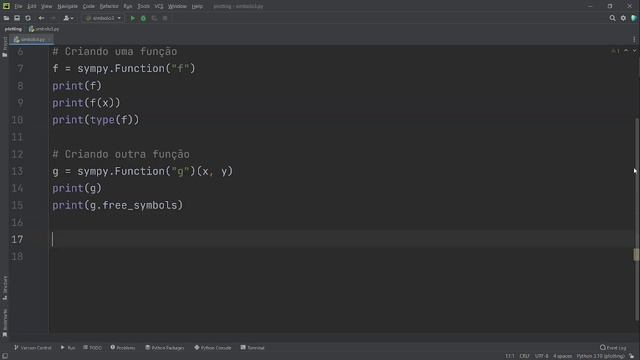Open the Tools menu
This screenshot has height=360, width=640.
[143, 6]
